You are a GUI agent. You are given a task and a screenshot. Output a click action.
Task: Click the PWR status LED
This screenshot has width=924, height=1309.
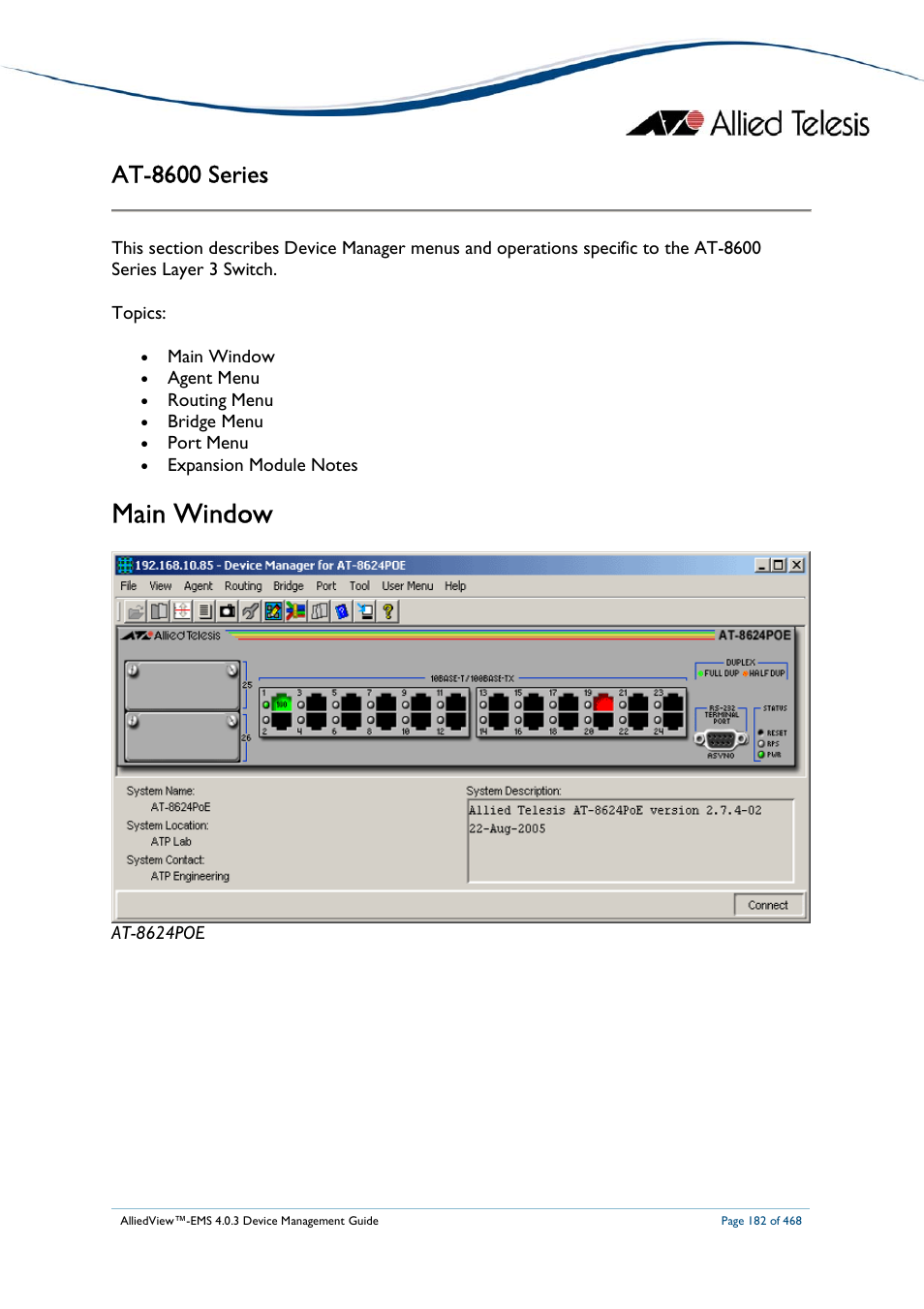coord(761,754)
